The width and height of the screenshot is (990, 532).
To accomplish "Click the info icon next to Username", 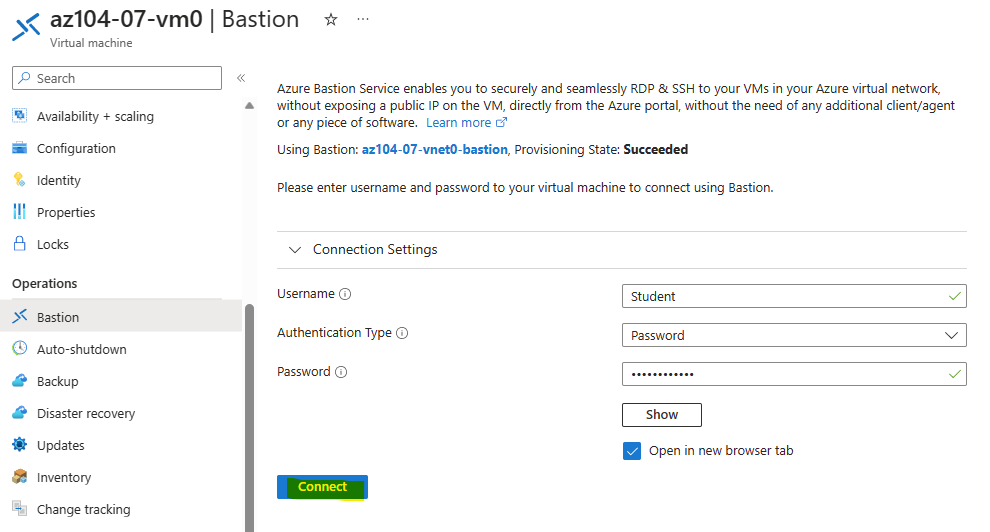I will pos(345,294).
